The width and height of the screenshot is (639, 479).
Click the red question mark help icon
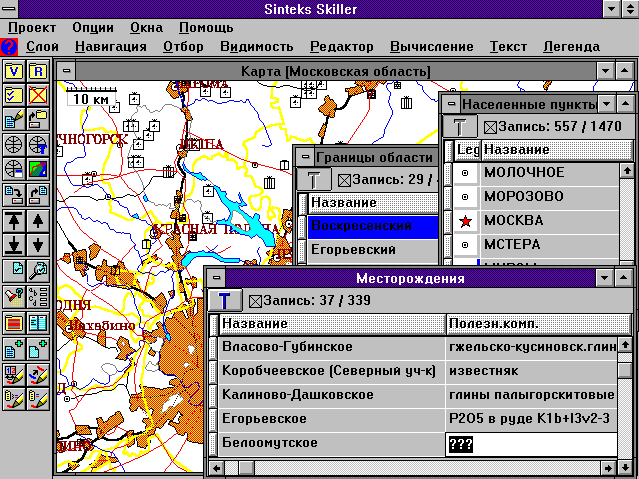coord(9,46)
